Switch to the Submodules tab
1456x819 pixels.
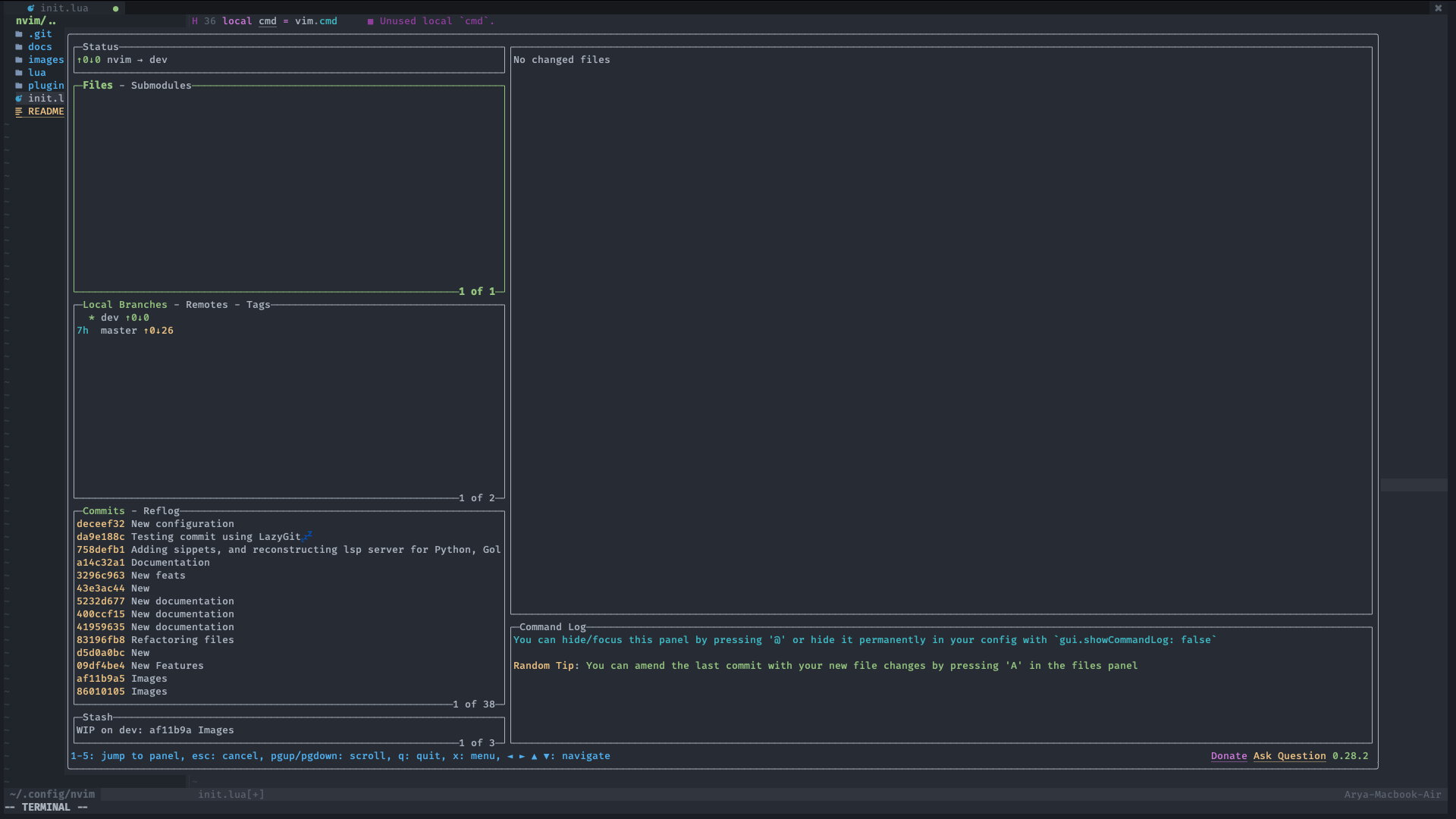(161, 86)
